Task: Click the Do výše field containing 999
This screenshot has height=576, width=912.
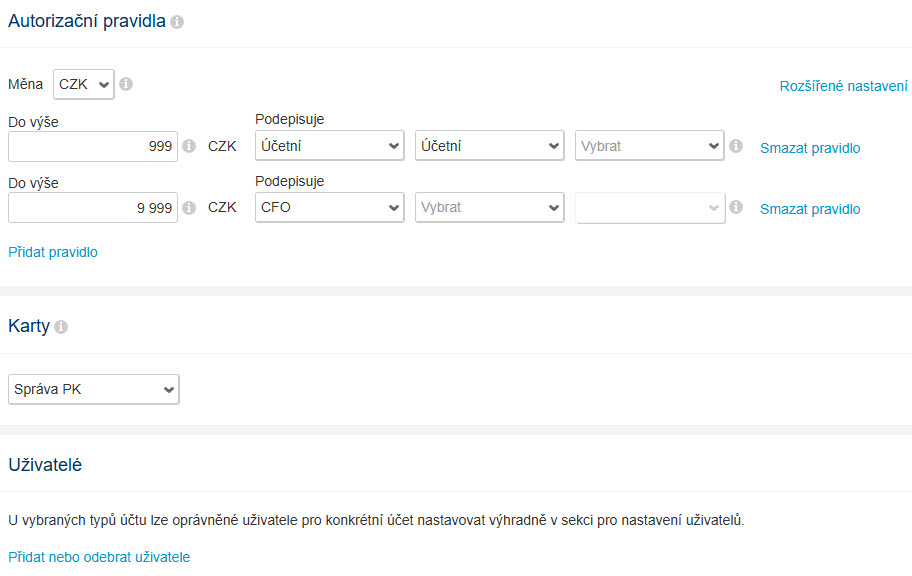Action: click(x=93, y=146)
